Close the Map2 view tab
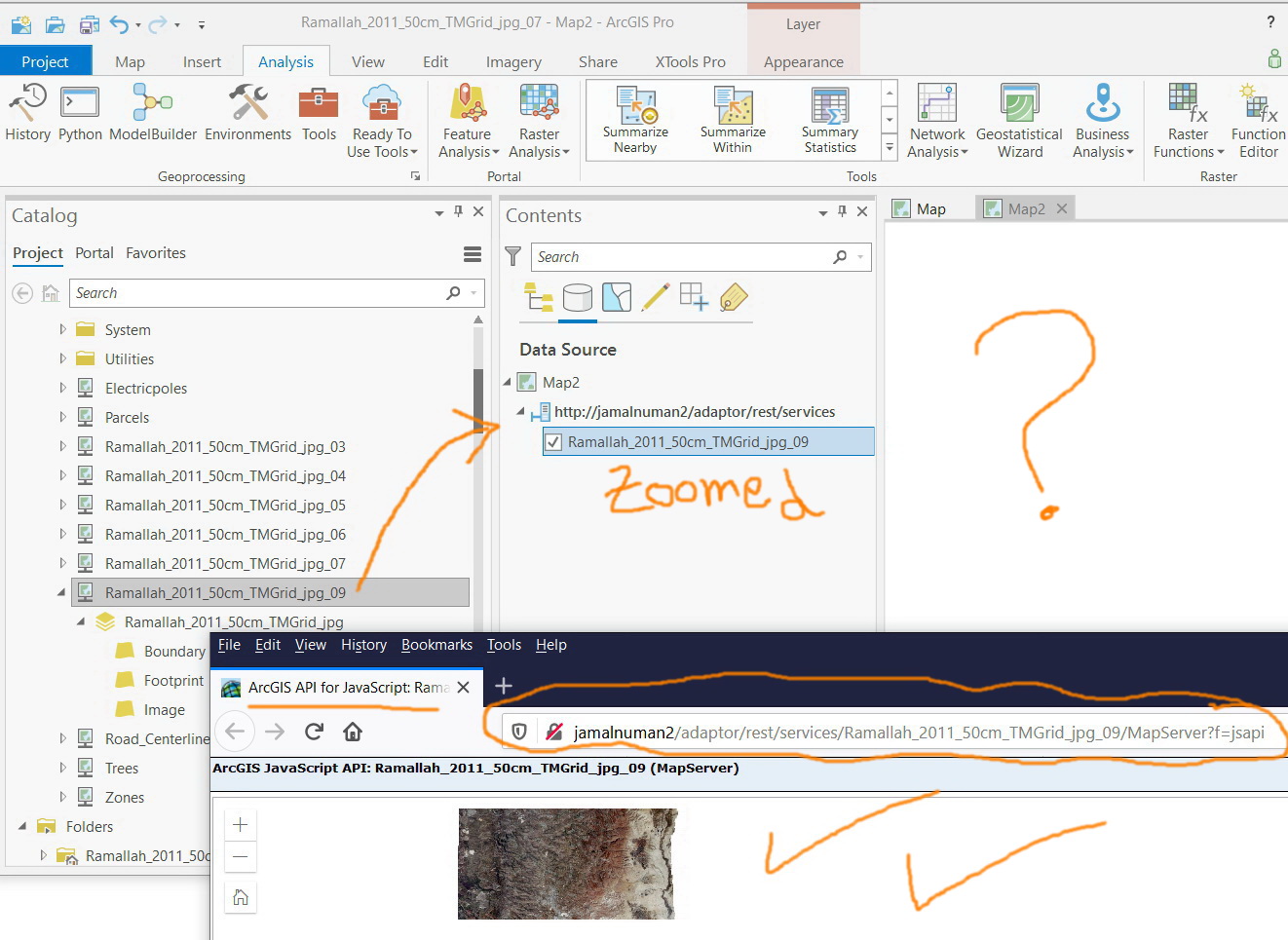 pos(1062,208)
